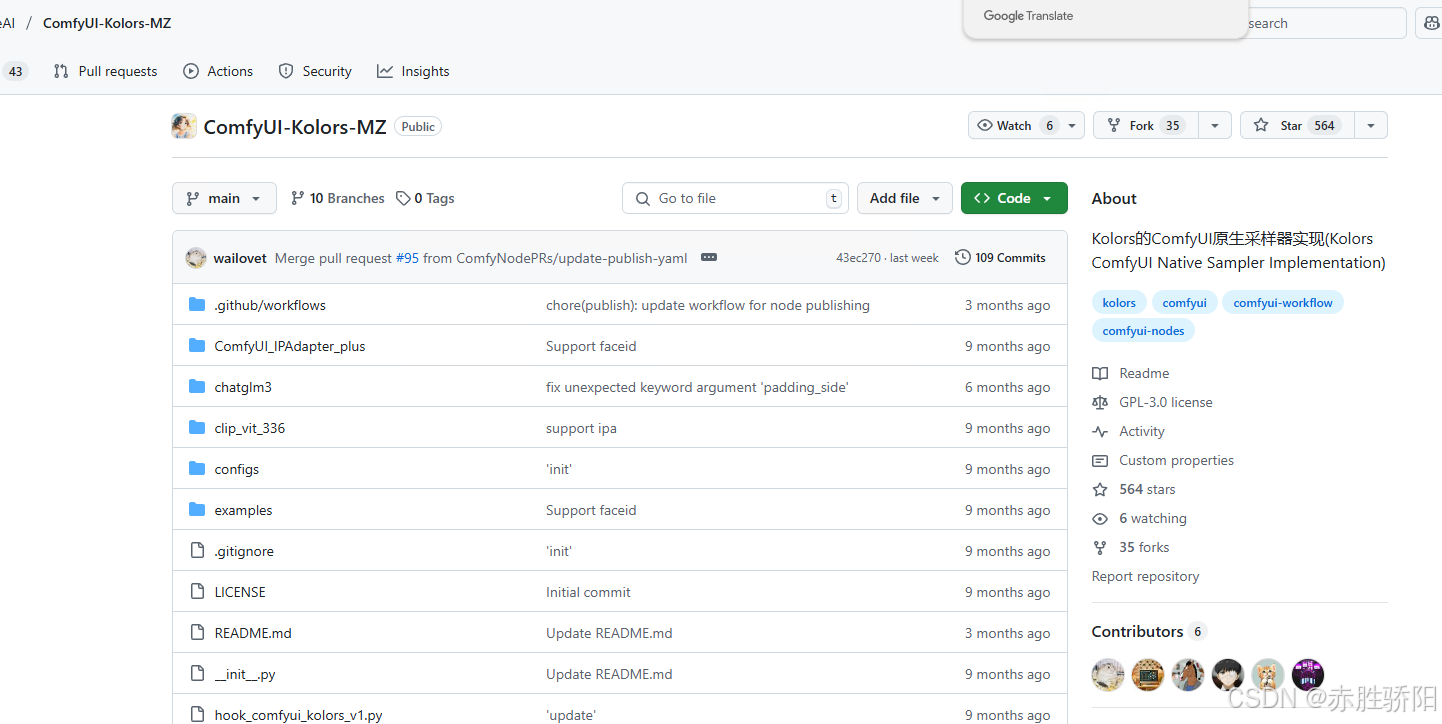Open the examples folder
The width and height of the screenshot is (1442, 724).
click(x=243, y=510)
